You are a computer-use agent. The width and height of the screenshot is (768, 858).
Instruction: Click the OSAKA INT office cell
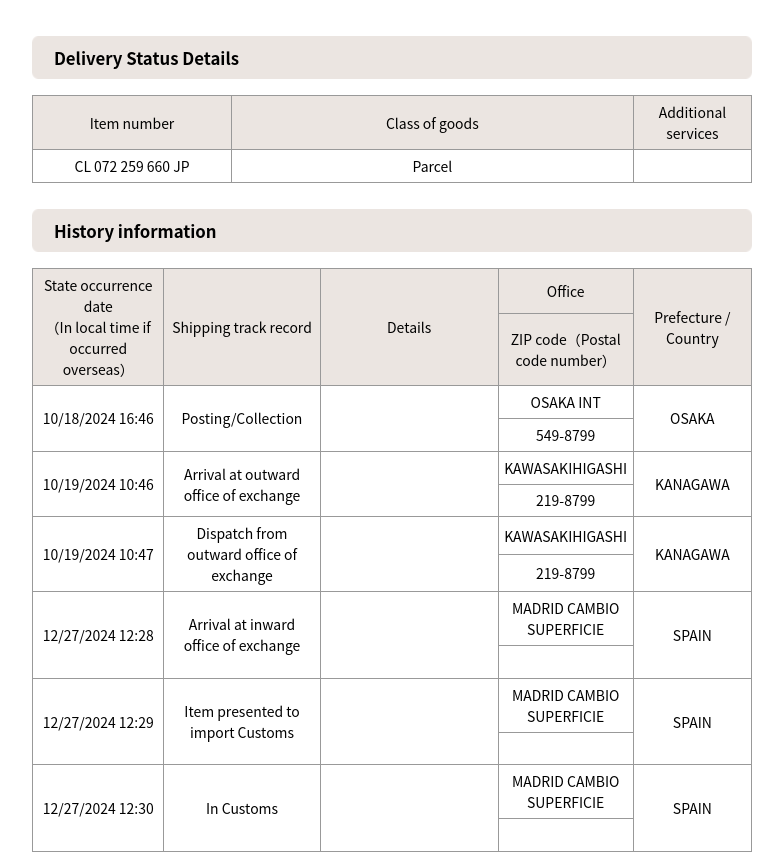tap(565, 402)
